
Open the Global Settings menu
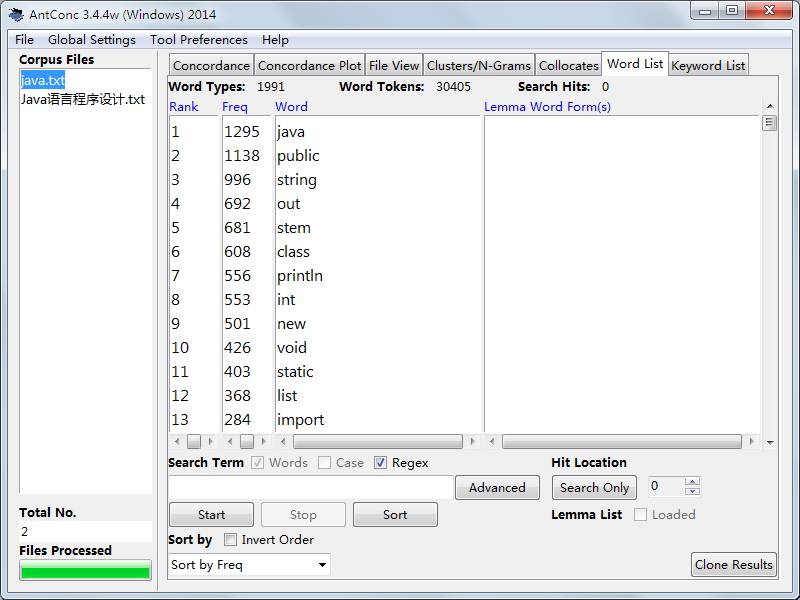point(92,40)
